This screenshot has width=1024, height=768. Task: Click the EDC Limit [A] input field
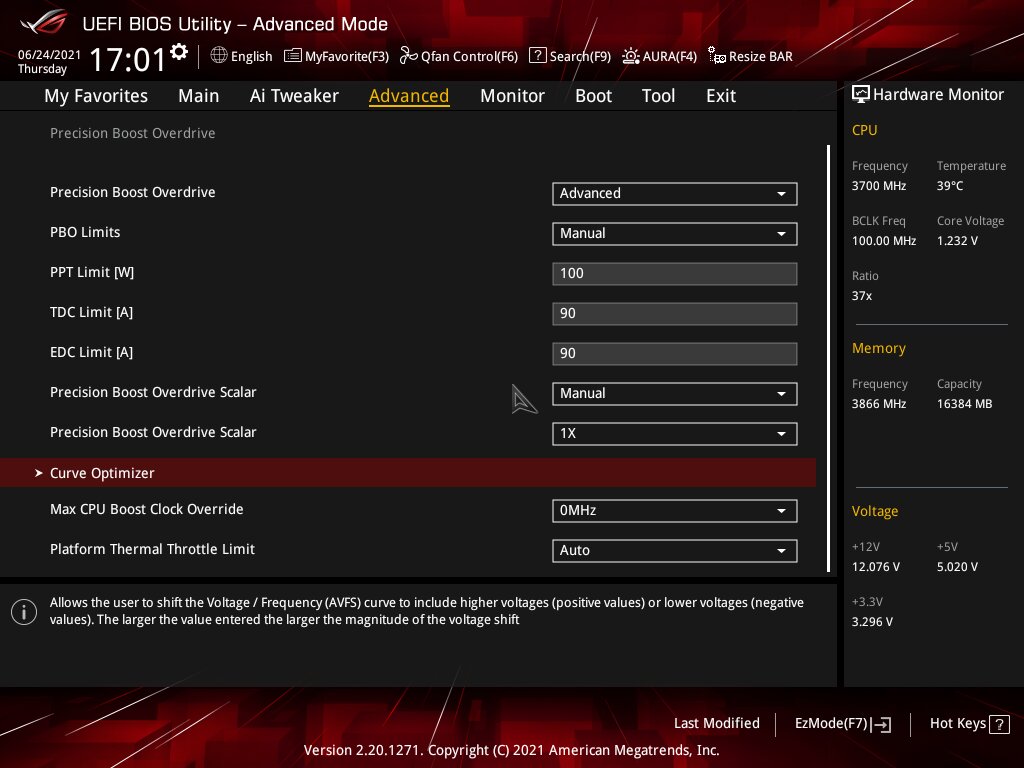(675, 353)
